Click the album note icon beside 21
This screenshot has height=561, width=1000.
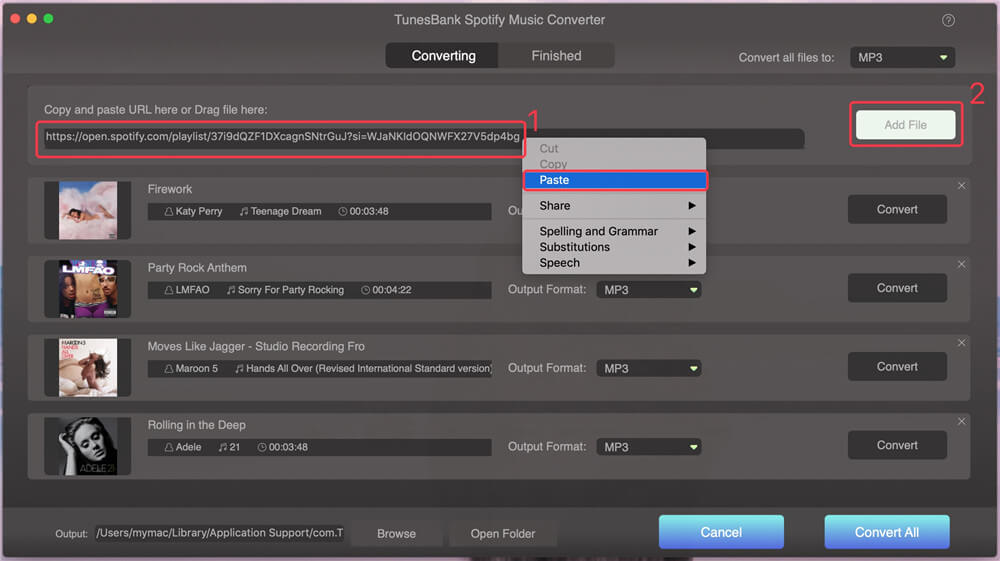[x=223, y=448]
